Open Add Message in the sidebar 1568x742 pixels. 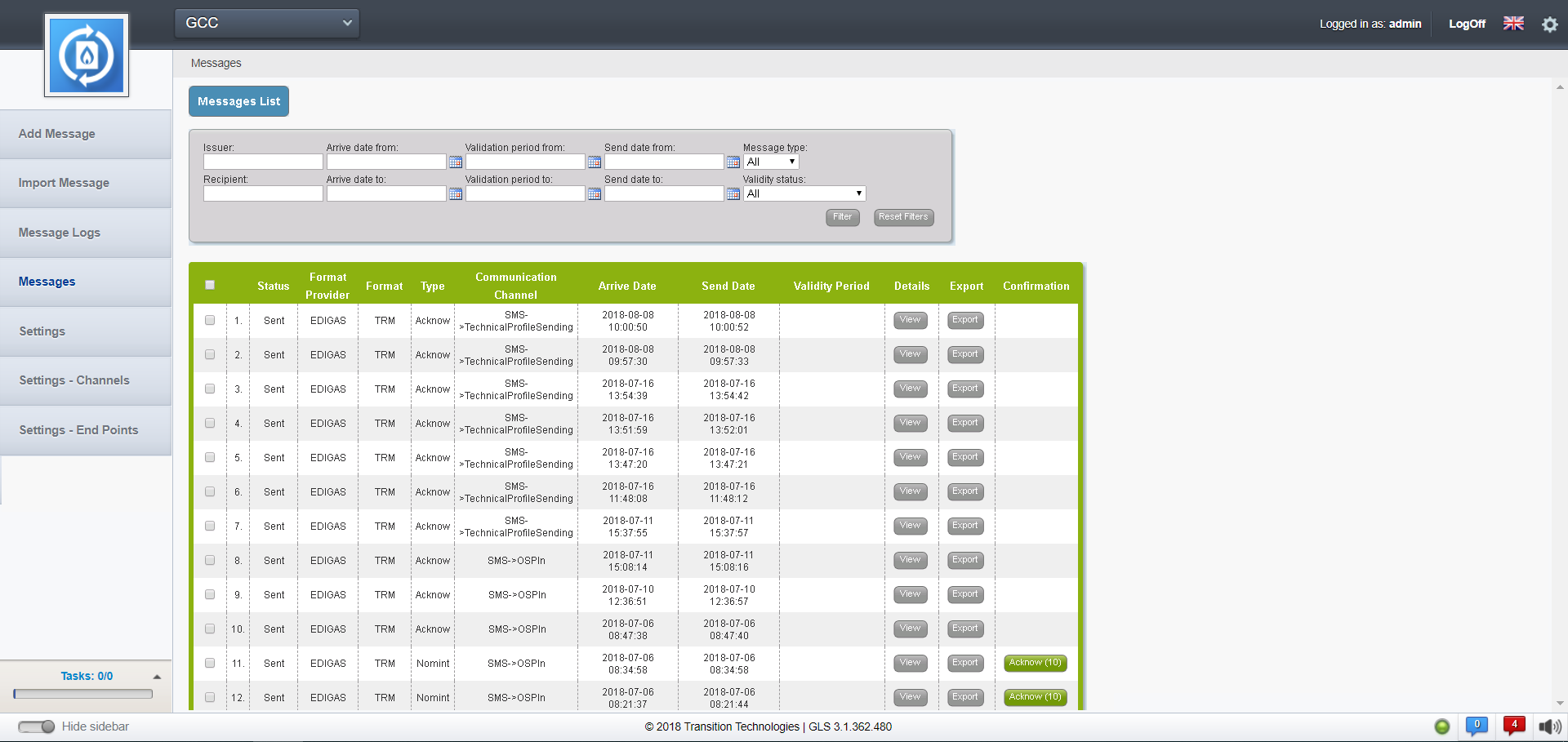pyautogui.click(x=57, y=134)
